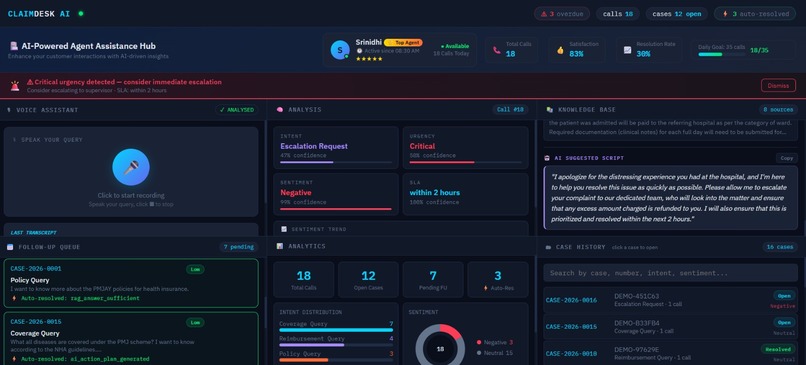Image resolution: width=806 pixels, height=365 pixels.
Task: Click the cases 12 open badge
Action: point(676,14)
